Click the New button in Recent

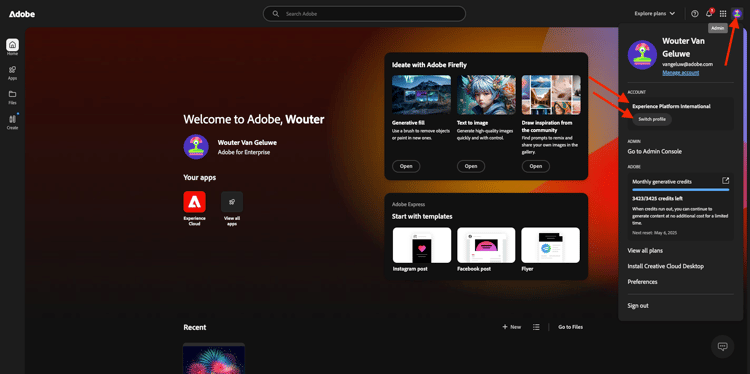(511, 327)
